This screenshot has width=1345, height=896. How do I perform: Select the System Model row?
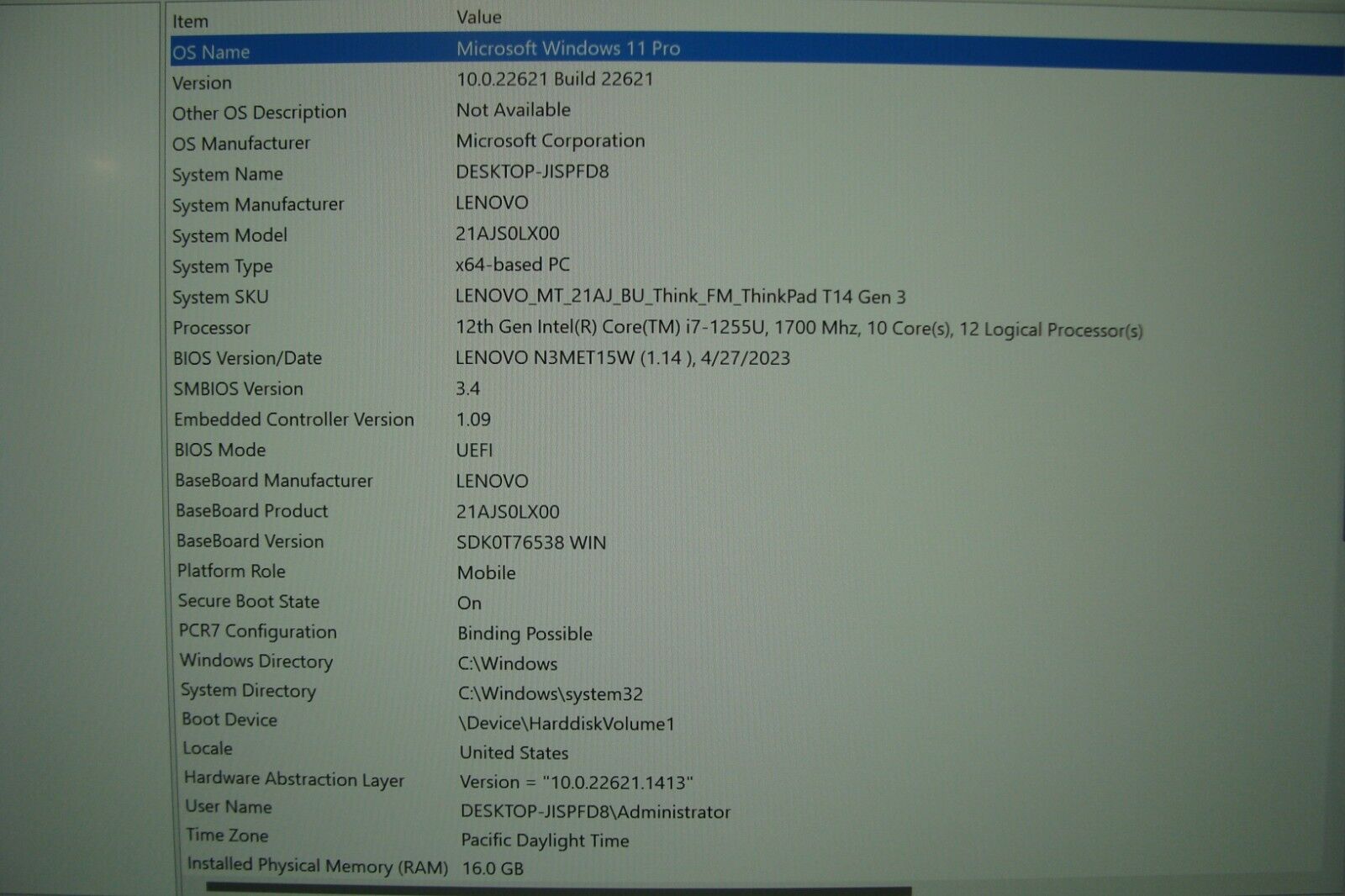click(229, 236)
